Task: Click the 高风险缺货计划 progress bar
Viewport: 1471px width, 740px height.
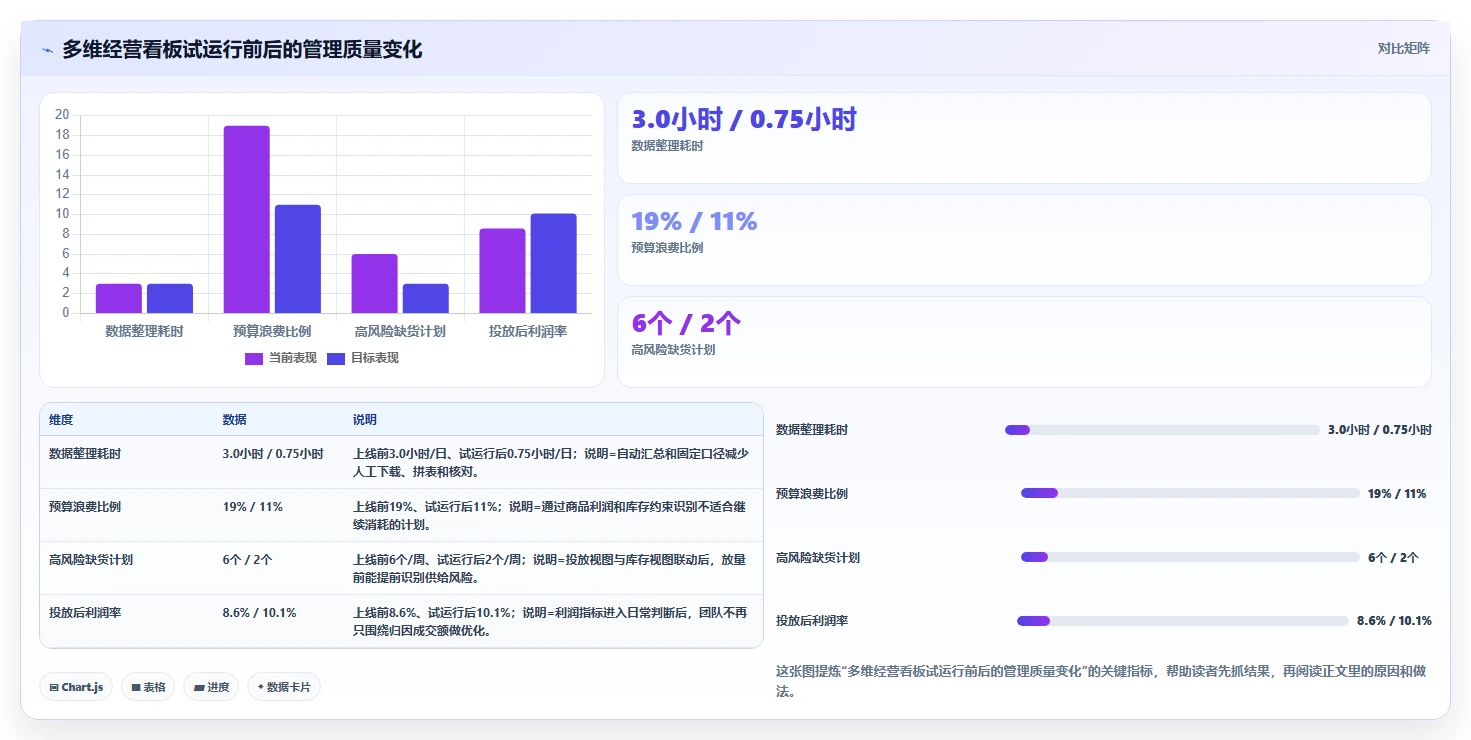Action: (1190, 557)
